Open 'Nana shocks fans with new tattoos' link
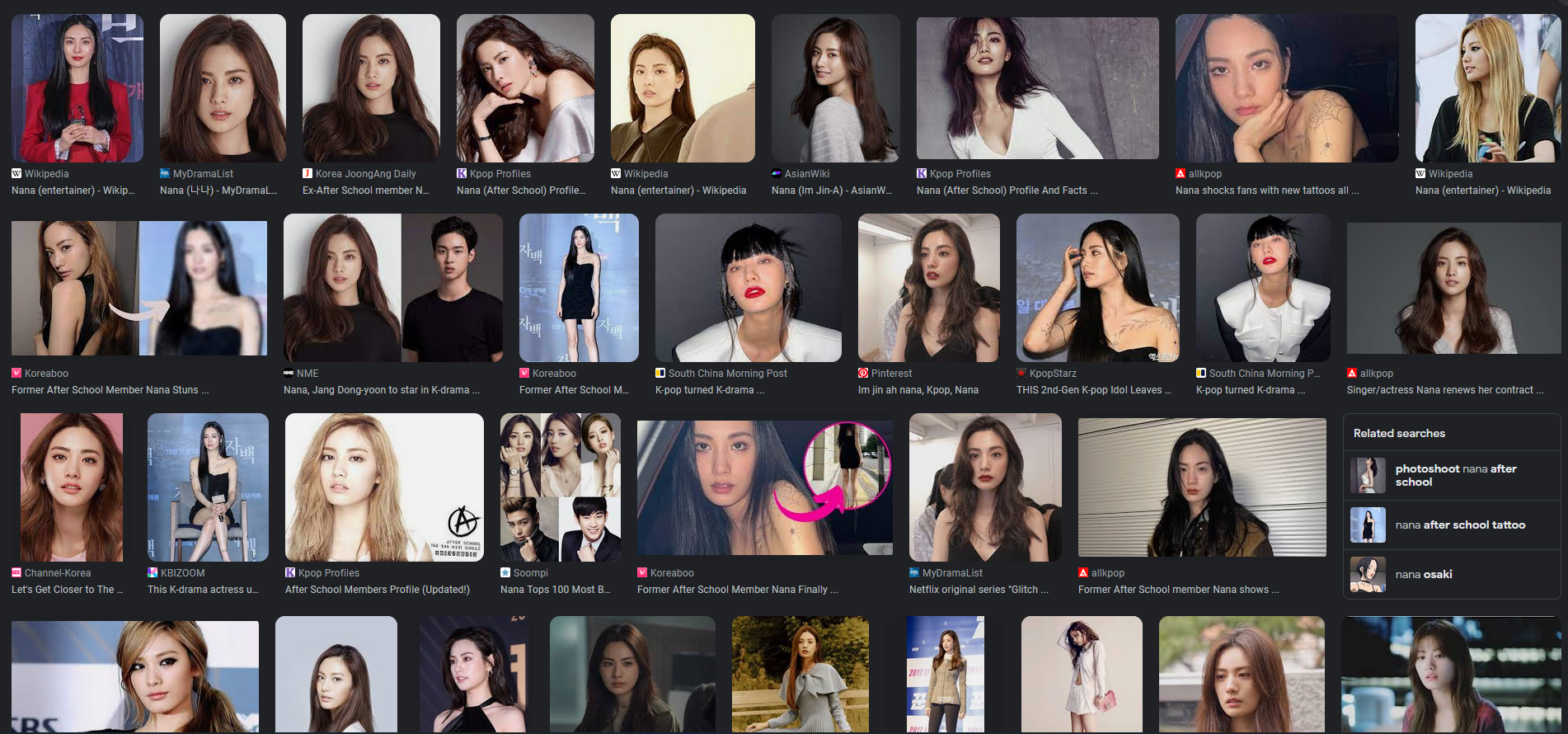 tap(1266, 191)
